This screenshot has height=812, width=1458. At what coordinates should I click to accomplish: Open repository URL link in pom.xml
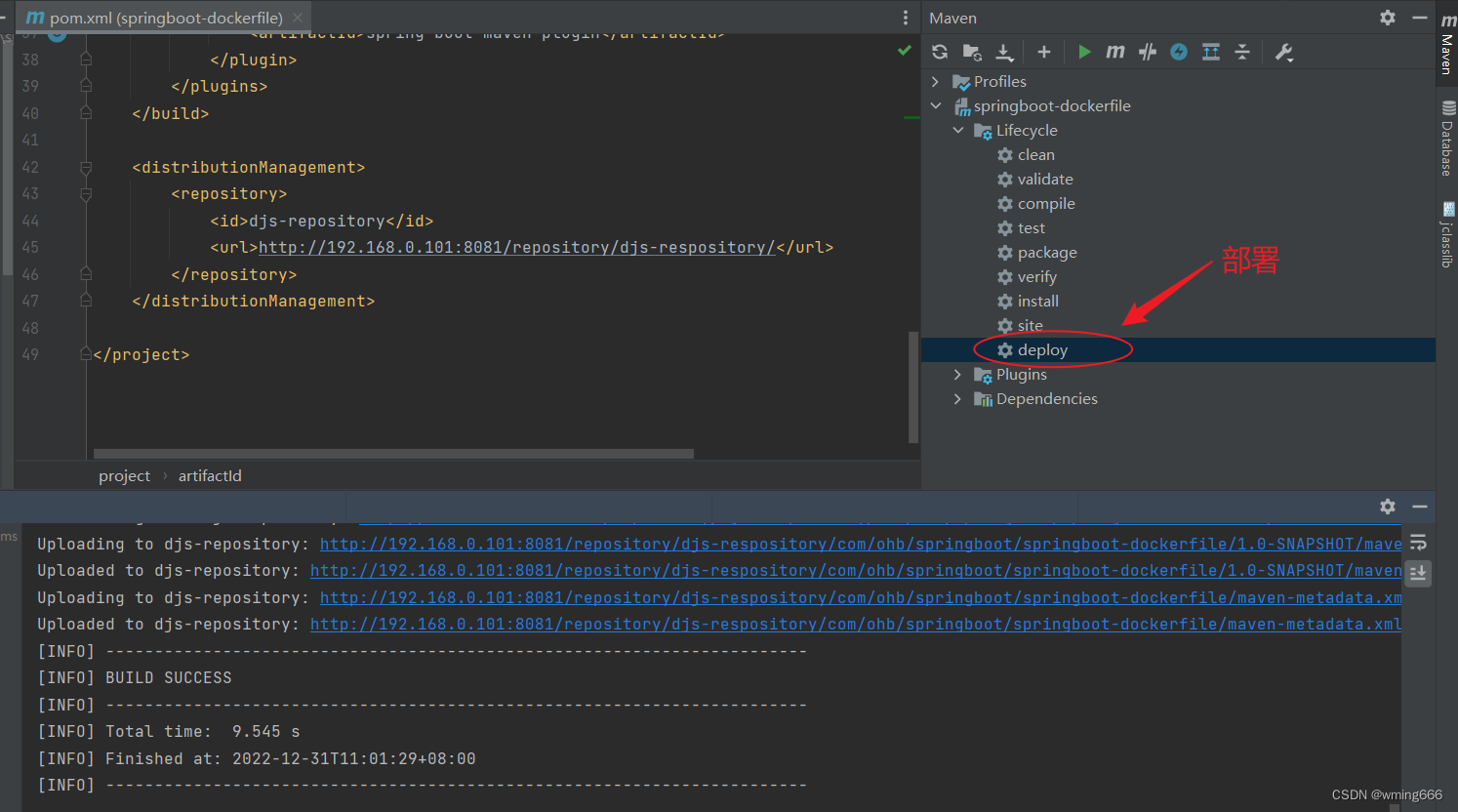[517, 248]
